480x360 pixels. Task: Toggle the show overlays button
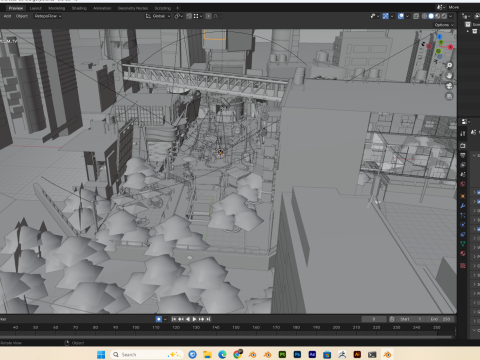point(401,16)
